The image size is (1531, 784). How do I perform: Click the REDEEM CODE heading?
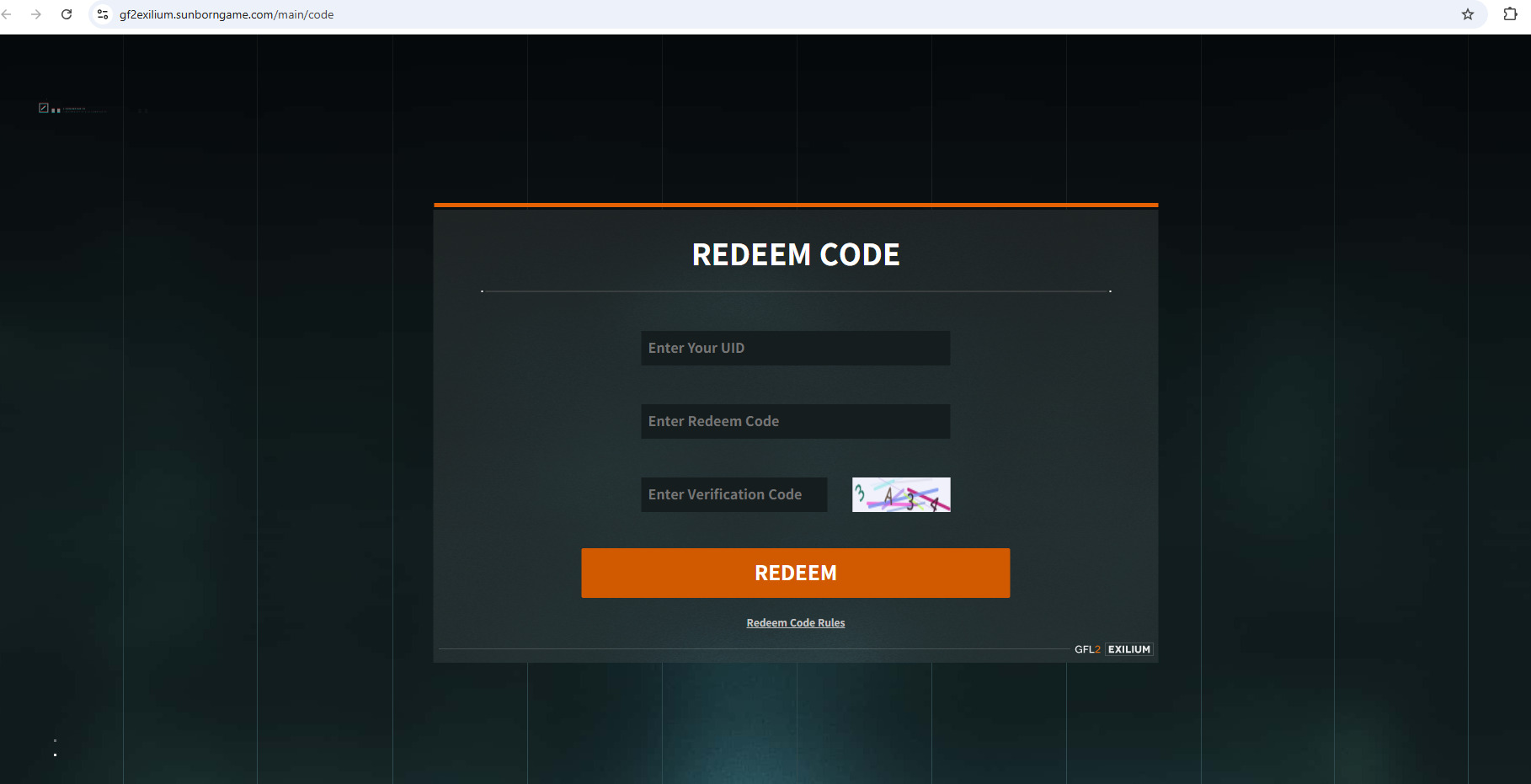796,254
